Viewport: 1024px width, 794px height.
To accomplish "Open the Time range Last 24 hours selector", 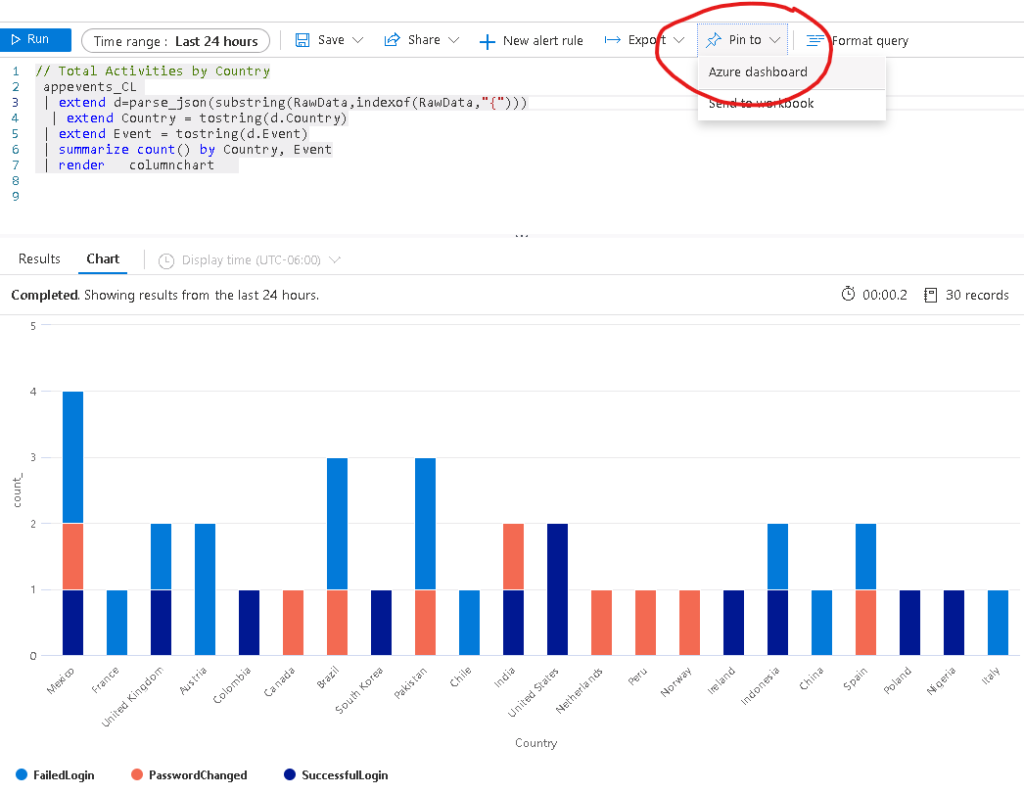I will click(175, 41).
